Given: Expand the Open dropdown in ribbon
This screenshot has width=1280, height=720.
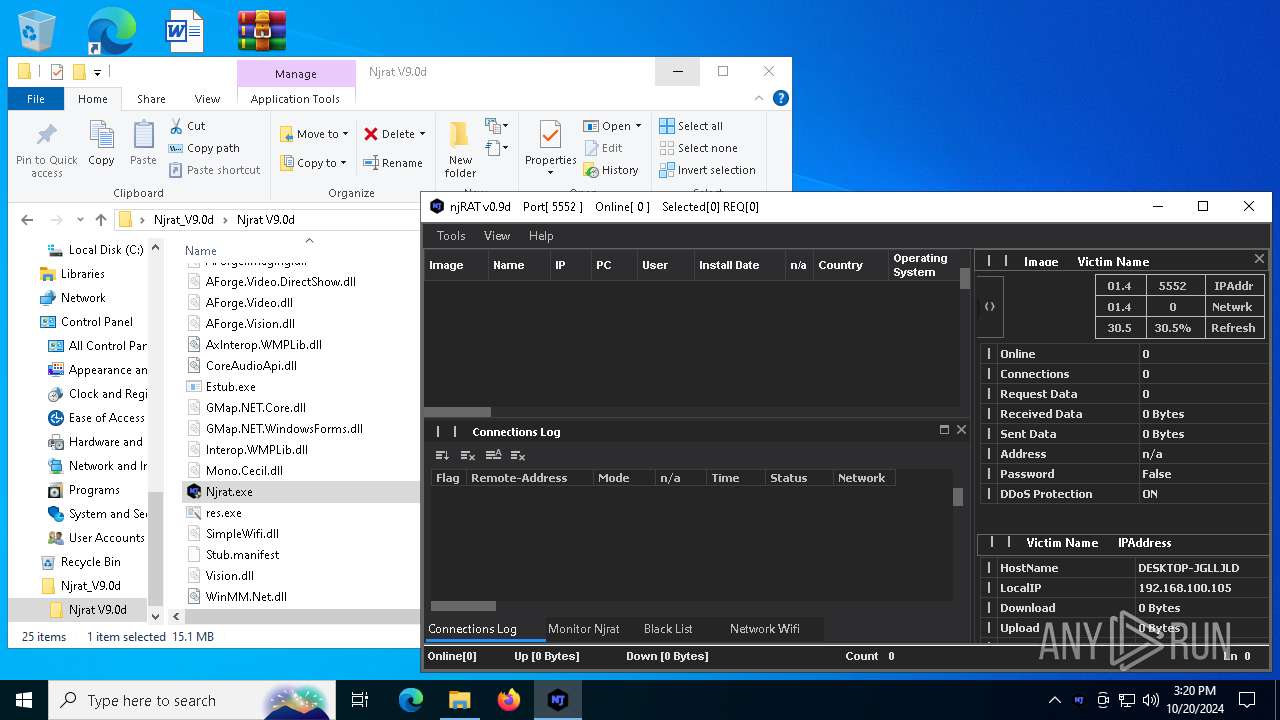Looking at the screenshot, I should 638,126.
